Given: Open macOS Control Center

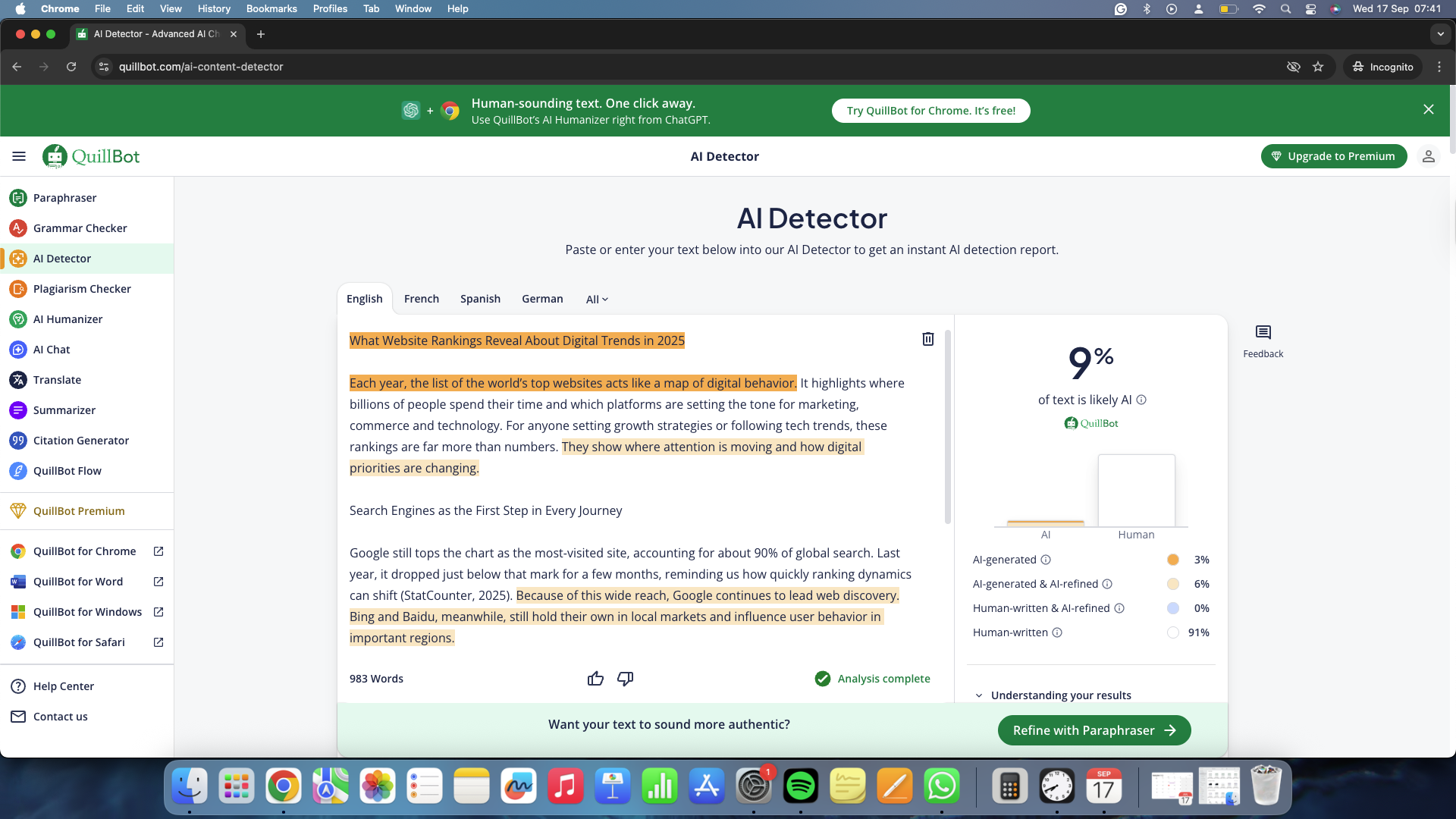Looking at the screenshot, I should coord(1310,8).
